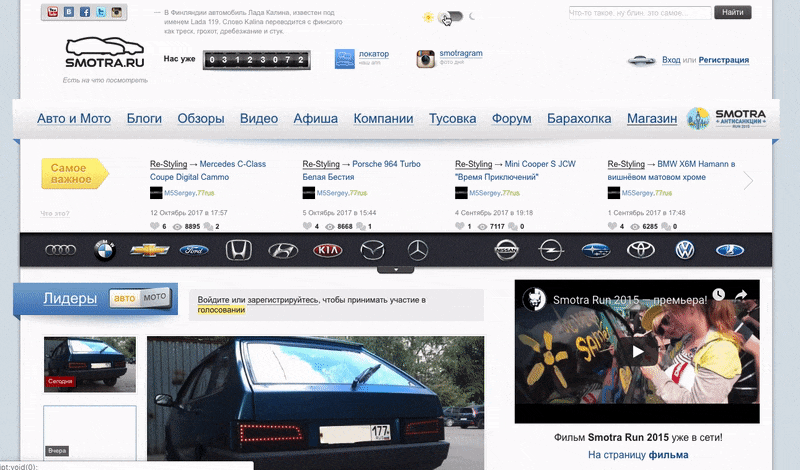Click the blue Локатор app icon
The height and width of the screenshot is (470, 800).
coord(344,59)
